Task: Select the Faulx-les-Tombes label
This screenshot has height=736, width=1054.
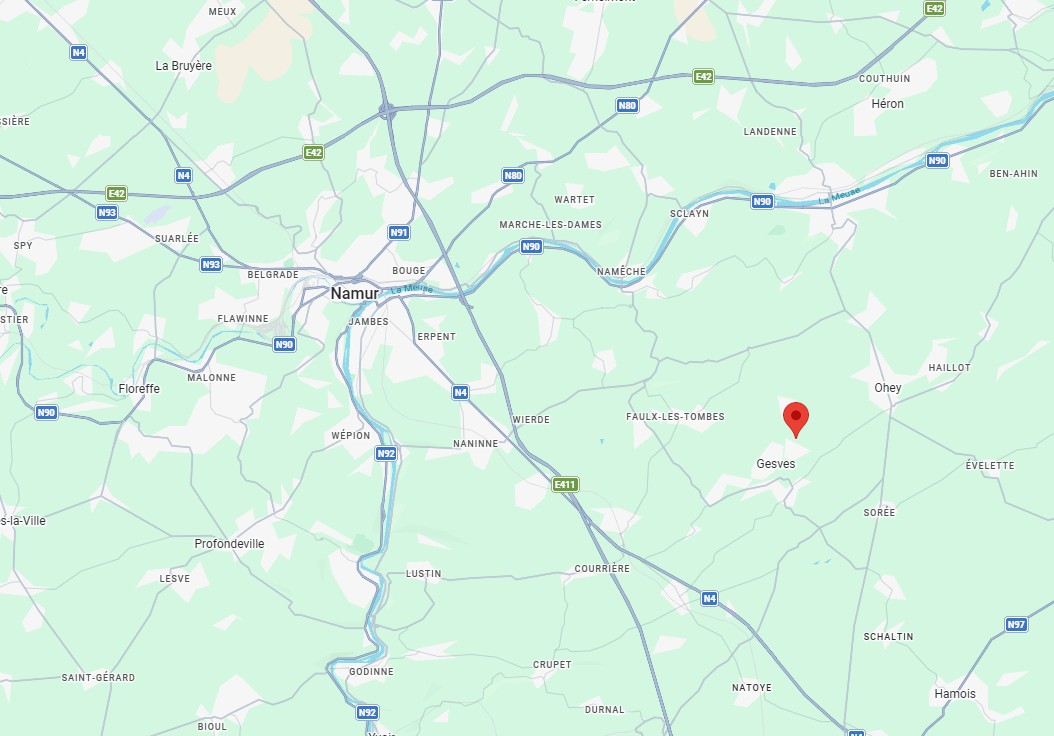Action: click(675, 417)
